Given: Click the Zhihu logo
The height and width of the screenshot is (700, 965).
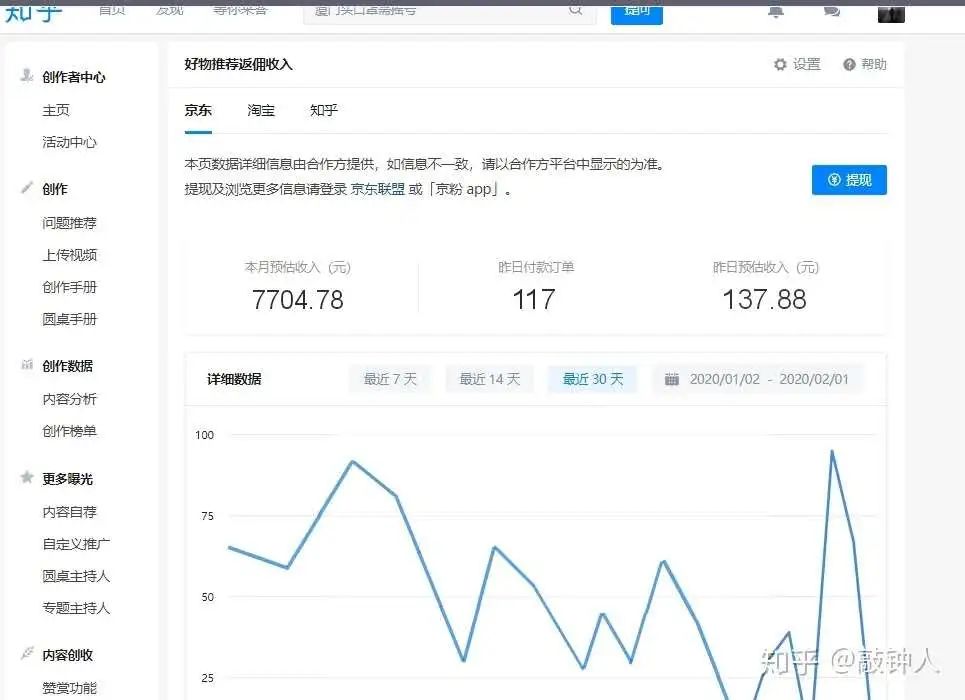Looking at the screenshot, I should (x=34, y=14).
